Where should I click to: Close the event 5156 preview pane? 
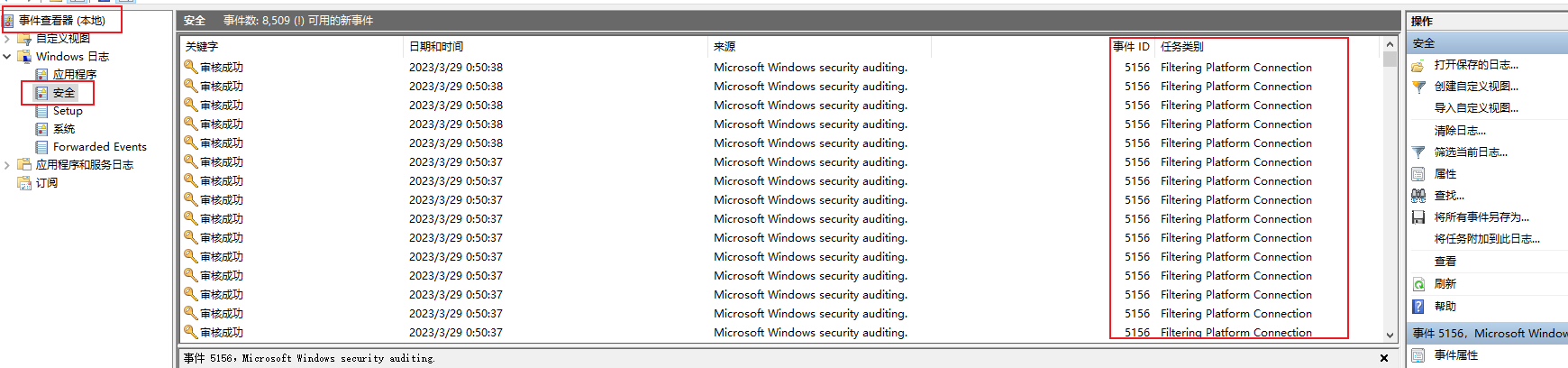(x=1384, y=358)
